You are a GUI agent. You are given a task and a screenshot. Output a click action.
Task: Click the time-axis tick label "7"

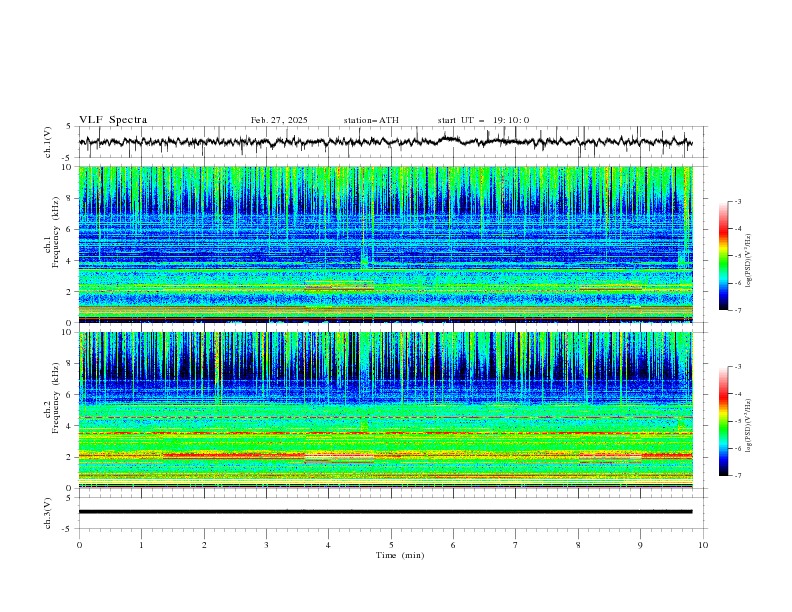[x=516, y=545]
